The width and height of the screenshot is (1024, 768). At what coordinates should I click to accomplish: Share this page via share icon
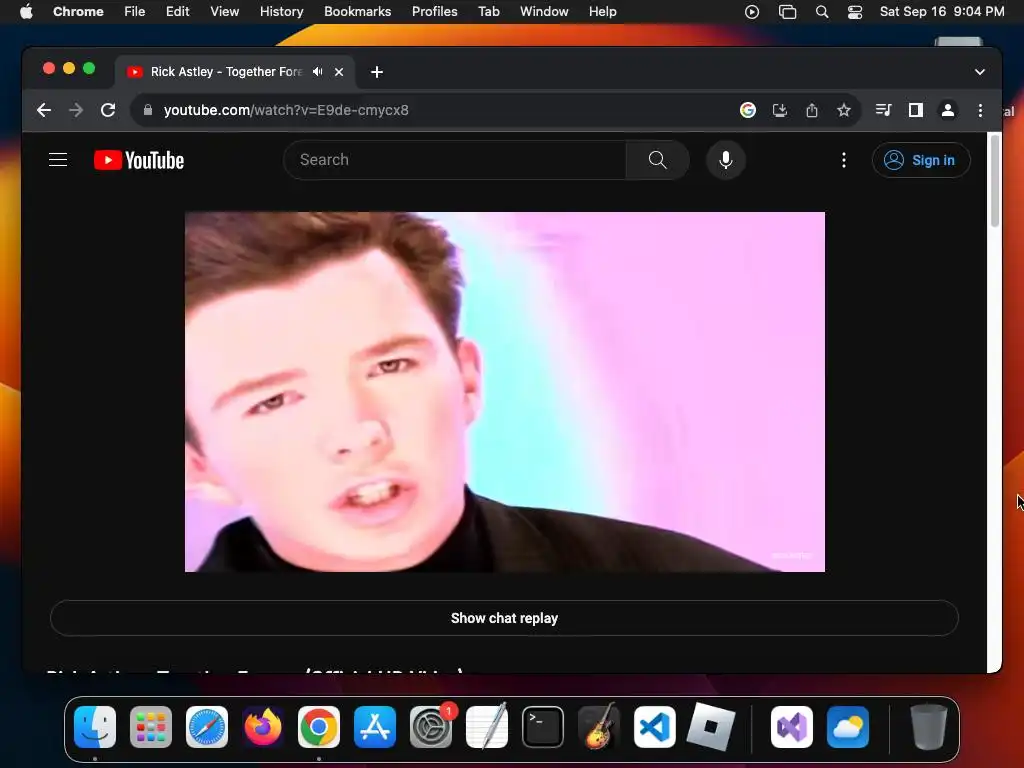(x=812, y=110)
